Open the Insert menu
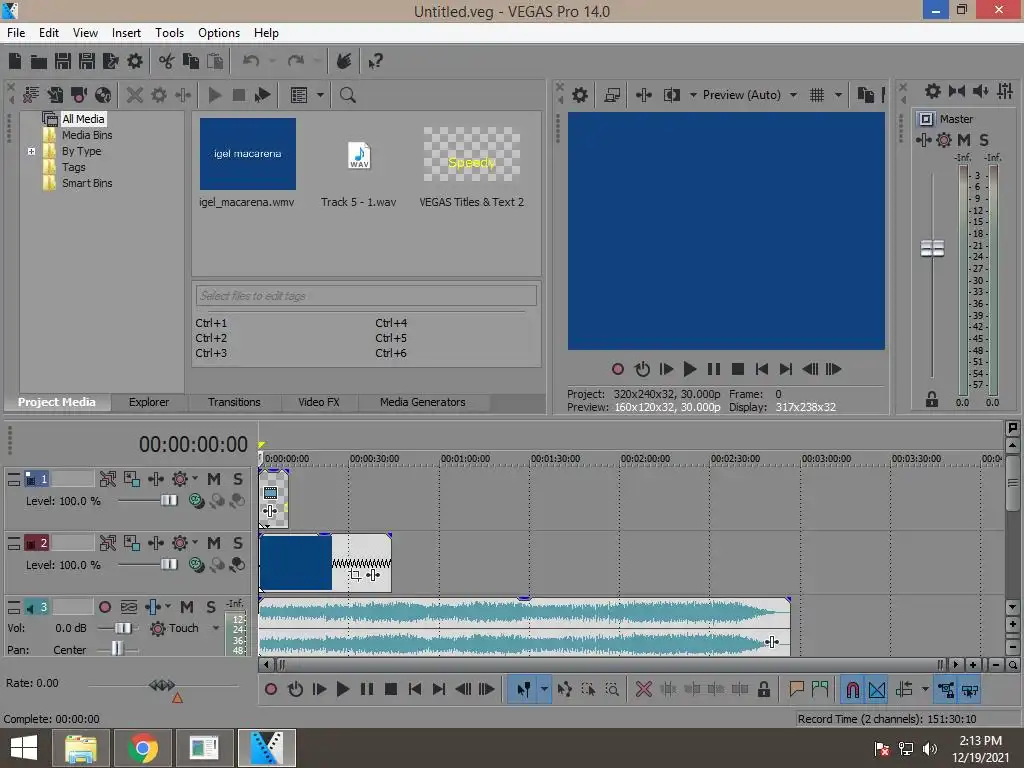 pos(126,33)
